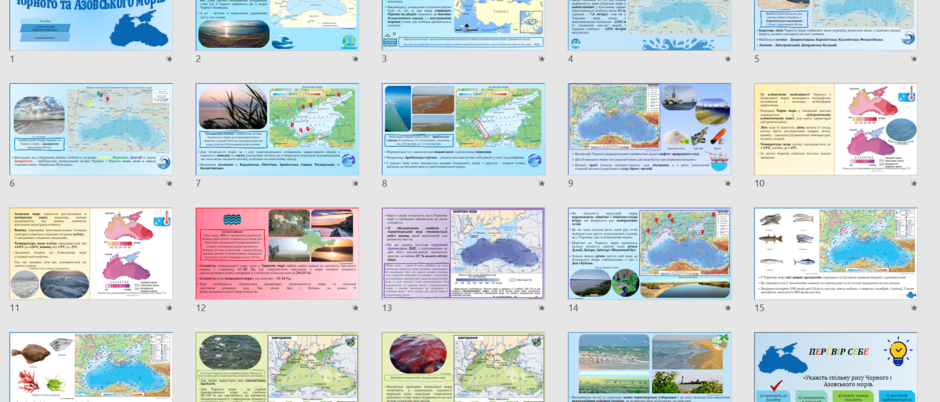Select slide 2 thumbnail with sunset sea photo

pos(277,25)
